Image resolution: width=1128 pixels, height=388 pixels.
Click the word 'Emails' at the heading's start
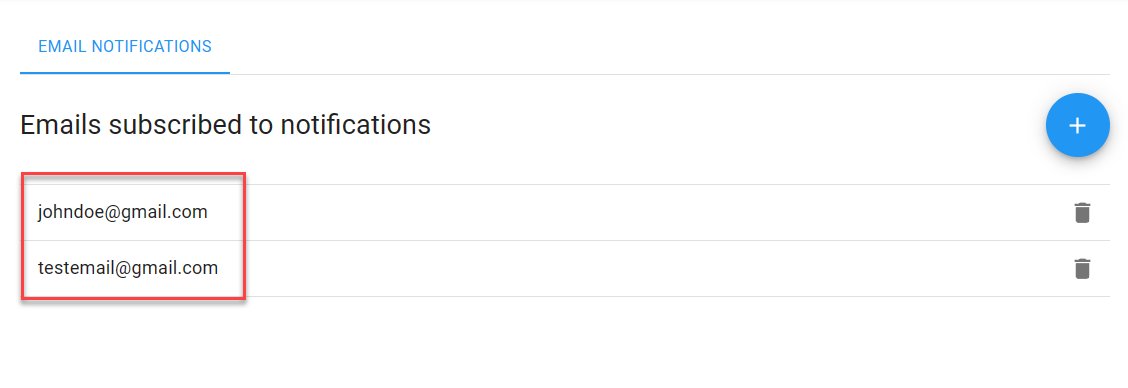[x=61, y=125]
